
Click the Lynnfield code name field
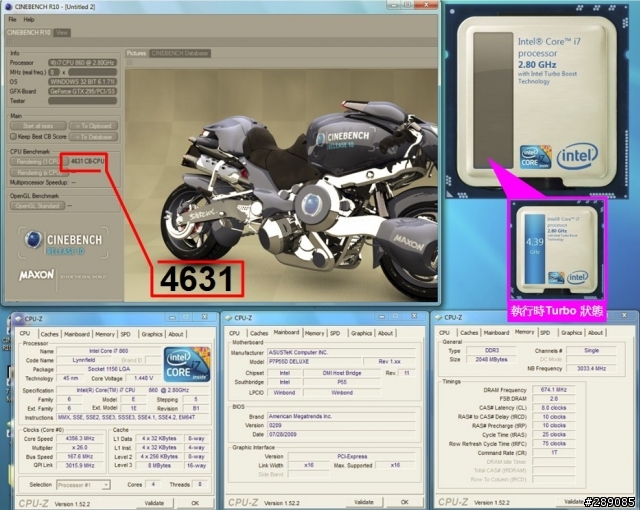coord(84,360)
